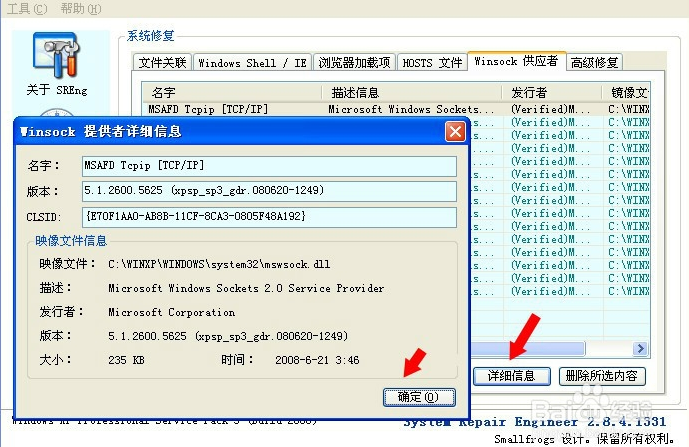Screen dimensions: 689x447
Task: Click the 镜像文件 column header
Action: click(626, 92)
